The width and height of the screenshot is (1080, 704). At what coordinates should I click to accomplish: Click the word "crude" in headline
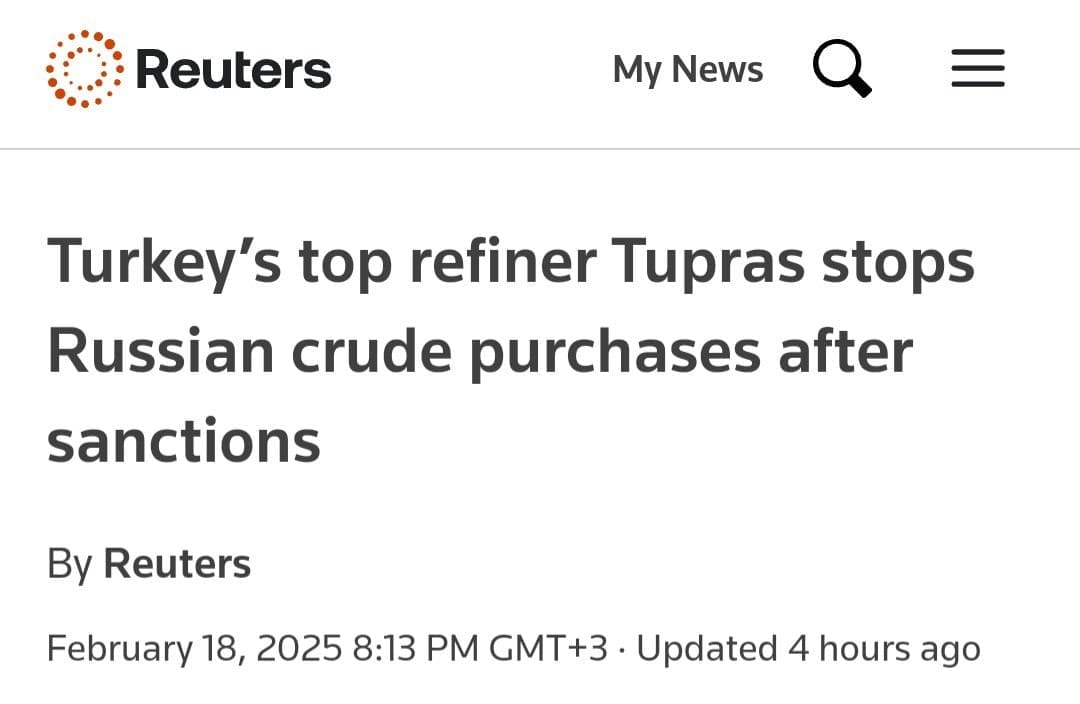371,352
